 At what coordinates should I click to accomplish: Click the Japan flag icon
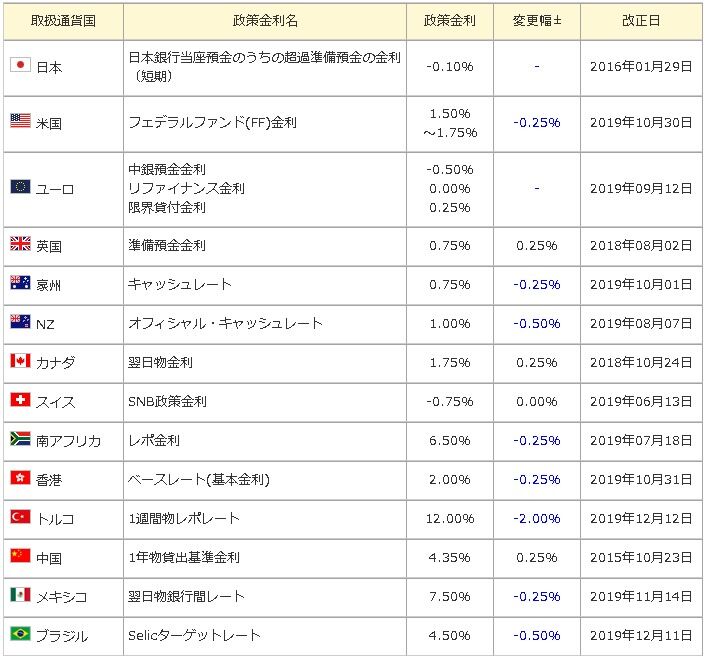pos(20,65)
